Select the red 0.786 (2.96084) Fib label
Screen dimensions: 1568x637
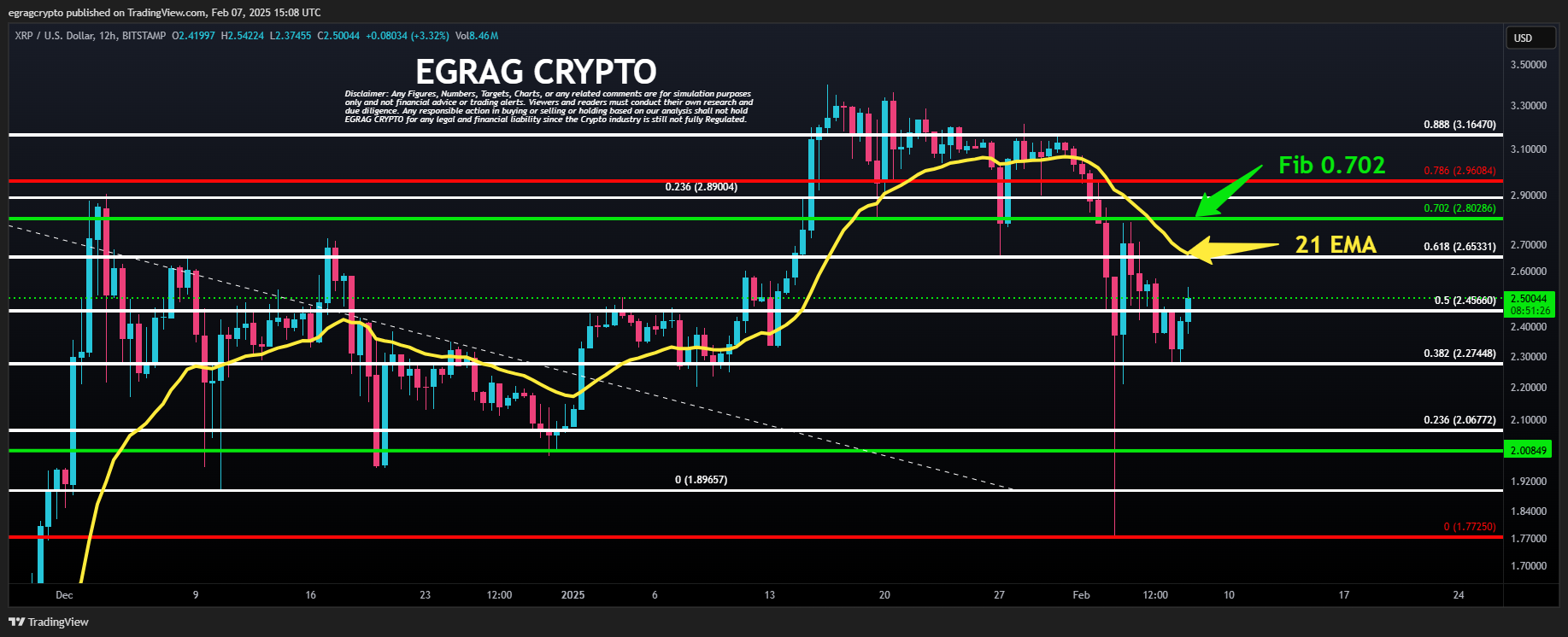[x=1459, y=171]
